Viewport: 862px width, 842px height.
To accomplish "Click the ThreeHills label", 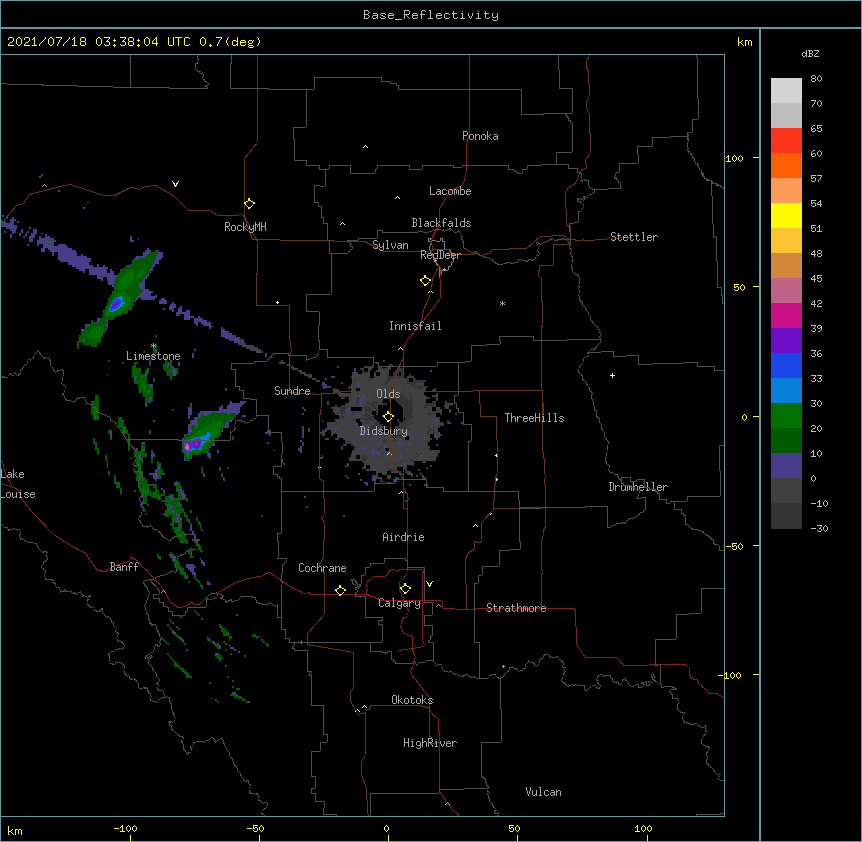I will click(x=534, y=418).
